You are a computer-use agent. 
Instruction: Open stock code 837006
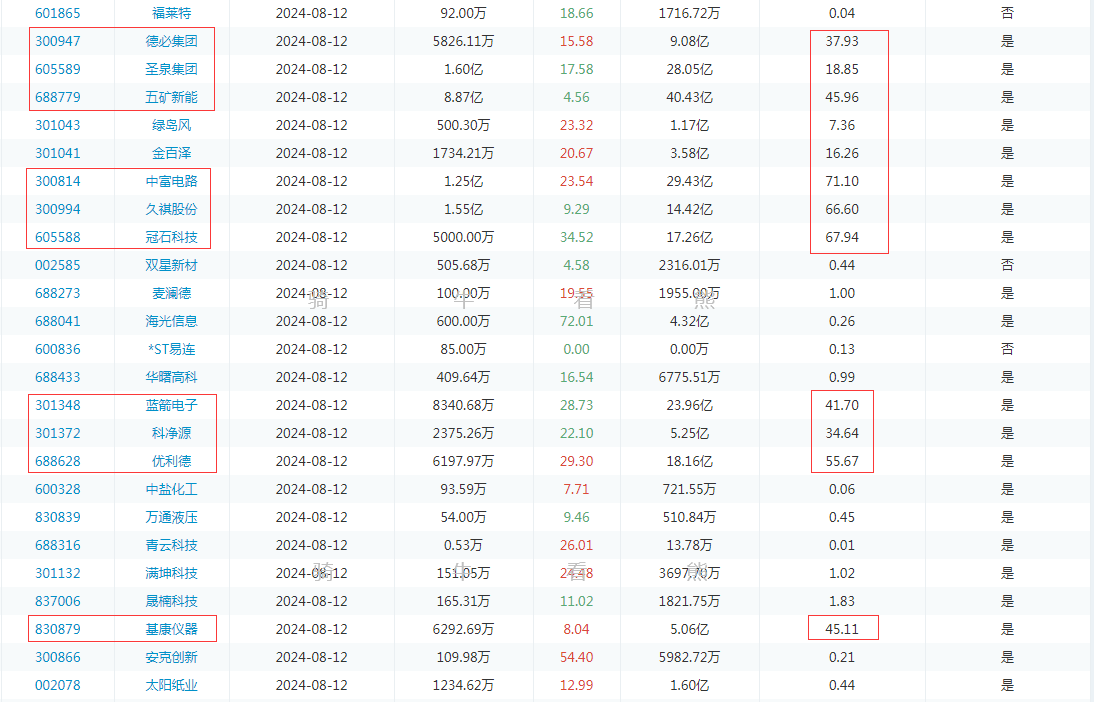pos(58,601)
